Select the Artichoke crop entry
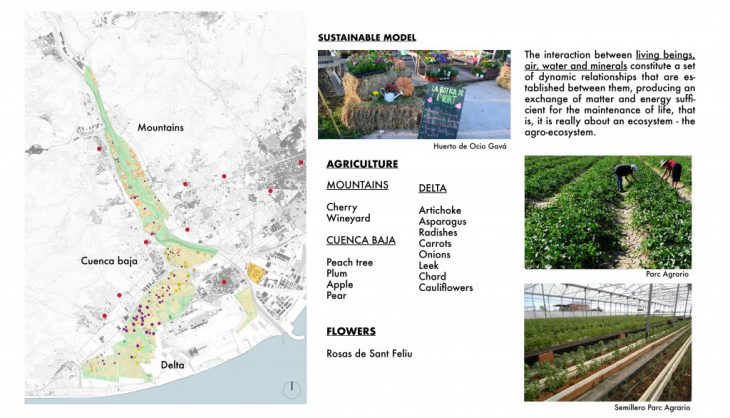Image resolution: width=730 pixels, height=418 pixels. point(441,210)
